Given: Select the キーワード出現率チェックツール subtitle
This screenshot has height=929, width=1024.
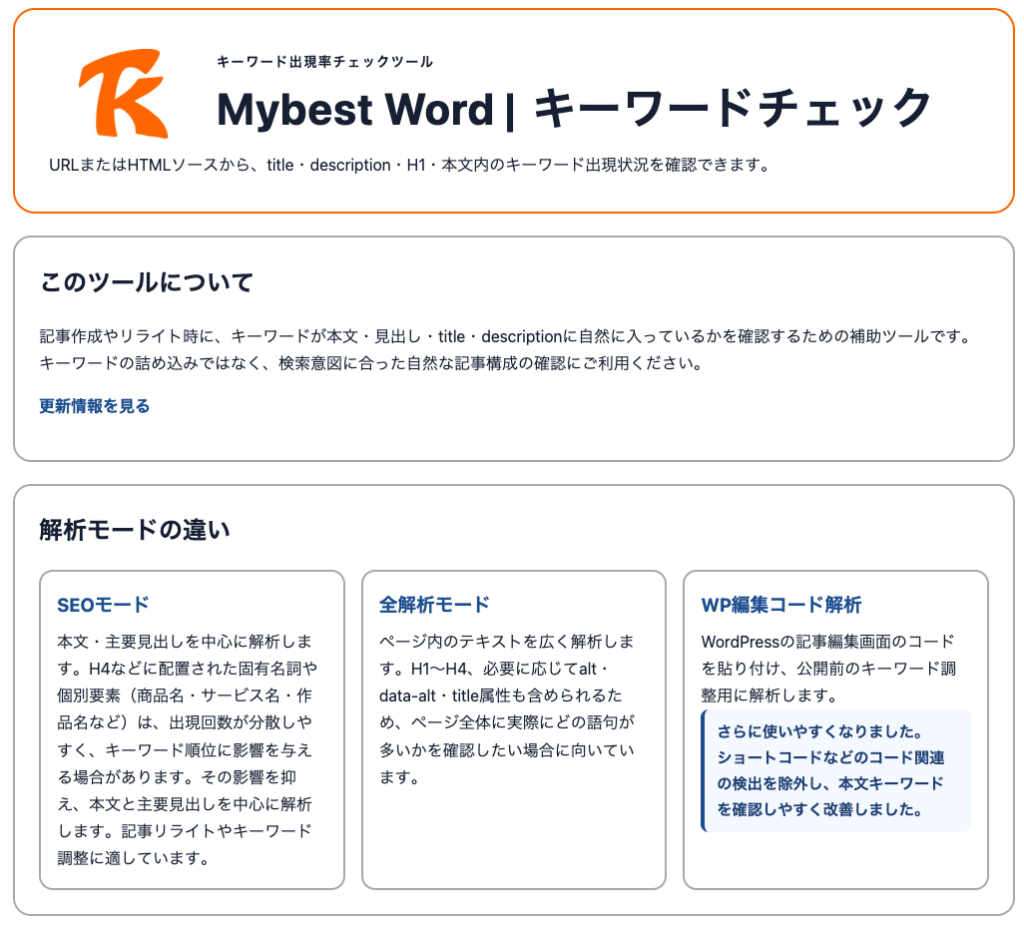Looking at the screenshot, I should click(x=325, y=61).
